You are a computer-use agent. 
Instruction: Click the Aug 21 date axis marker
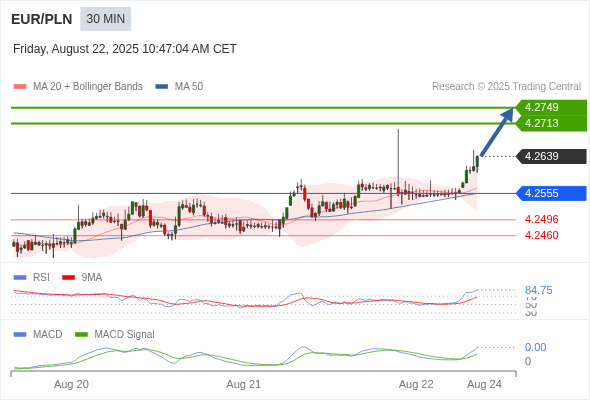(243, 385)
